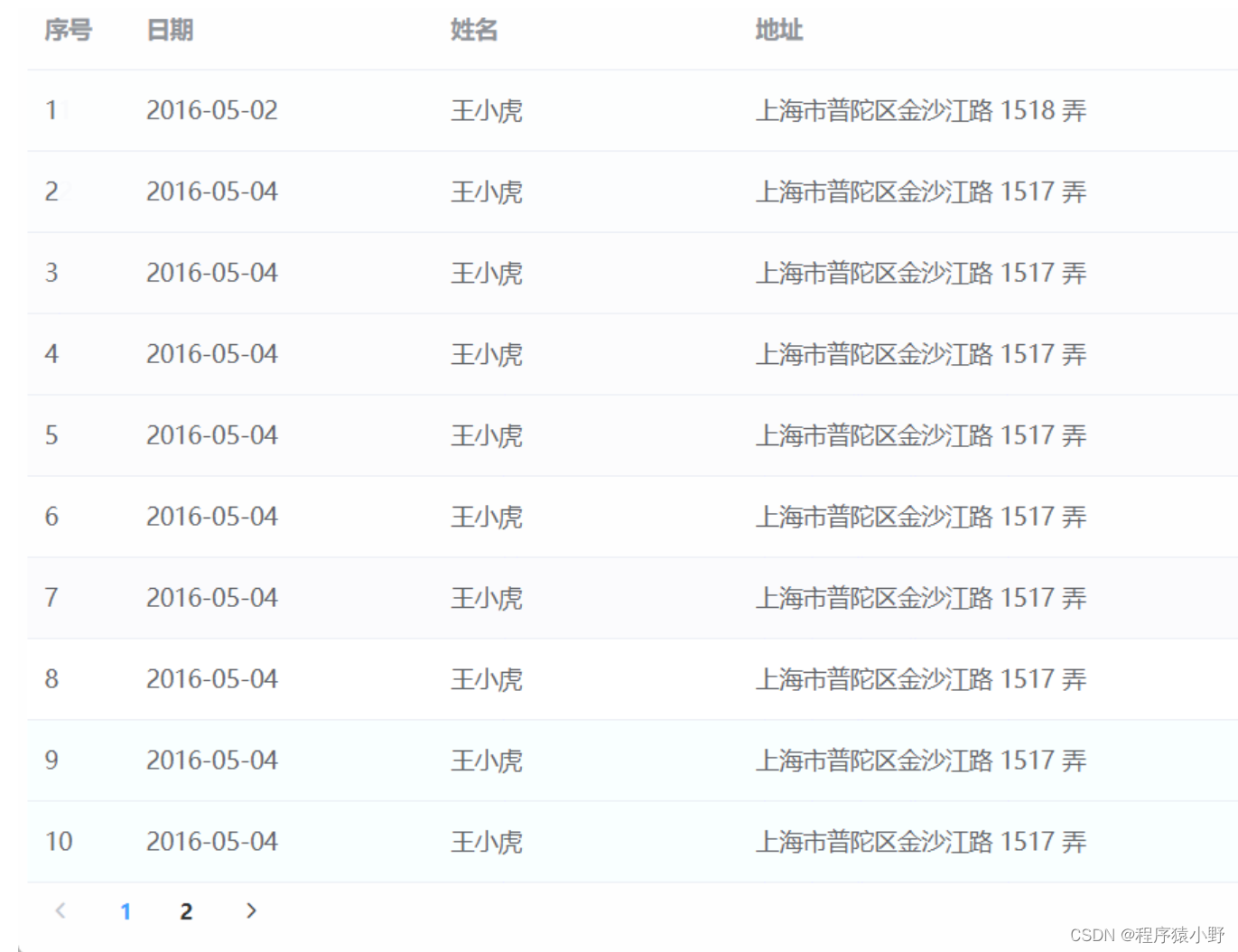
Task: Click the 姓名 column header
Action: click(x=474, y=31)
